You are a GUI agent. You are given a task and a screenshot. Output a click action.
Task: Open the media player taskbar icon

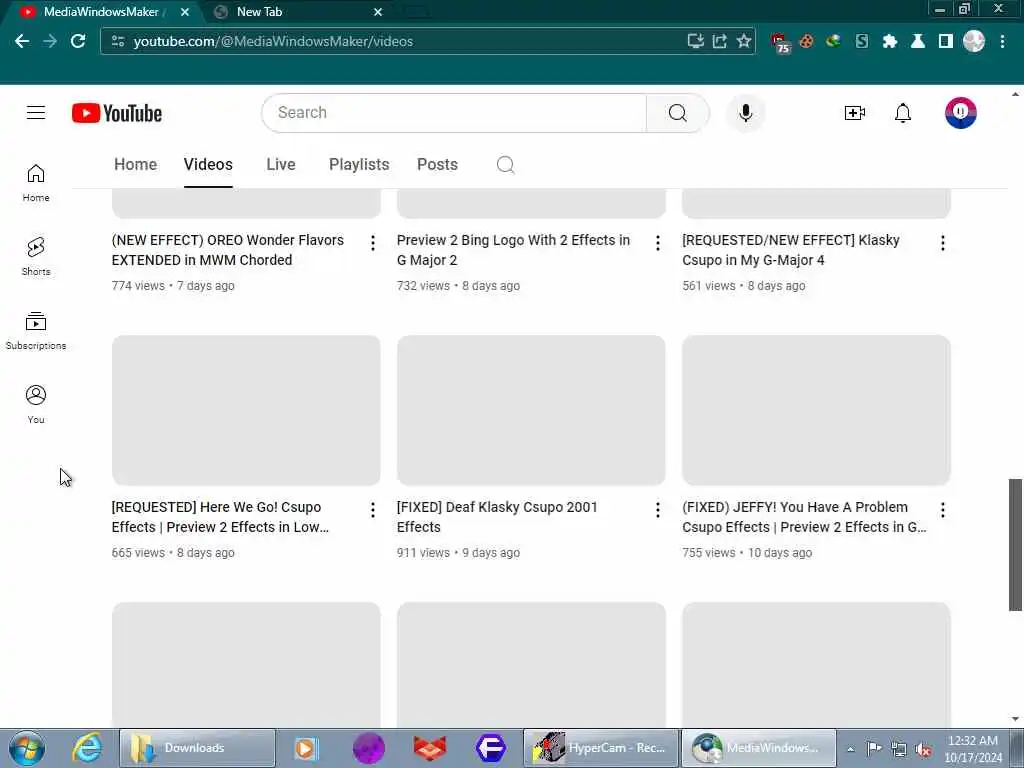coord(305,748)
